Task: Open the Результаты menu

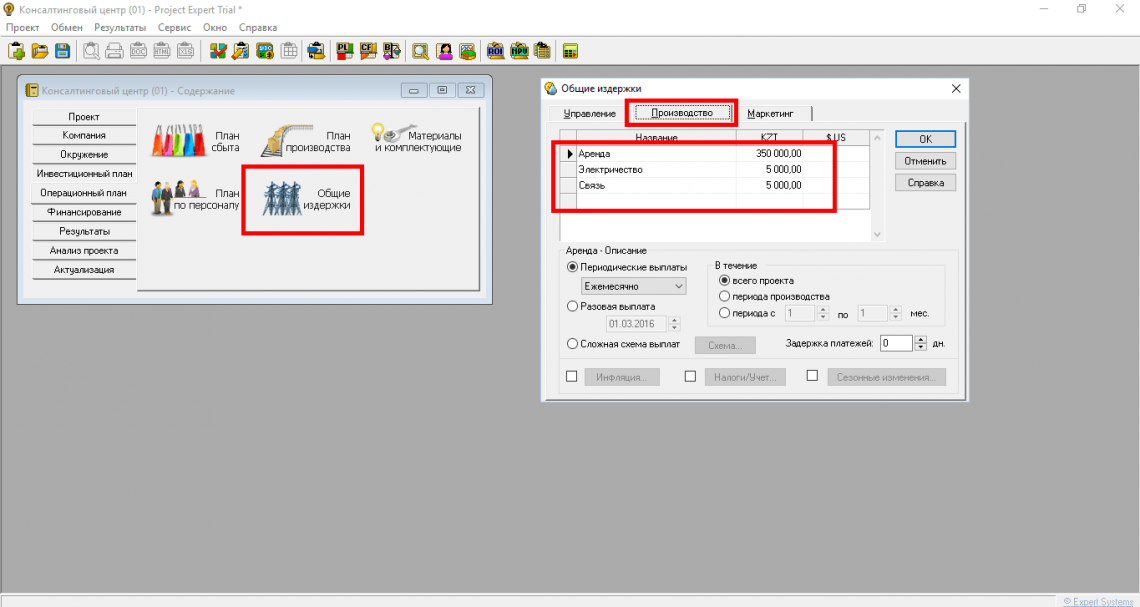Action: [120, 27]
